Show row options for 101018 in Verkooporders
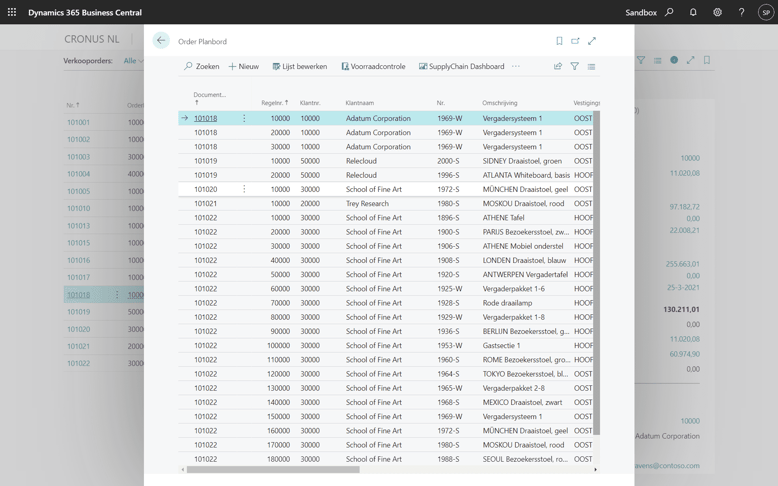 click(117, 295)
